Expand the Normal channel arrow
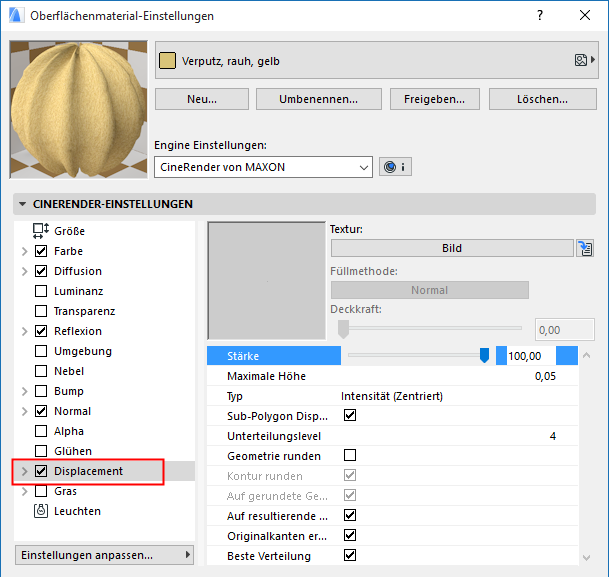The height and width of the screenshot is (577, 609). [24, 411]
